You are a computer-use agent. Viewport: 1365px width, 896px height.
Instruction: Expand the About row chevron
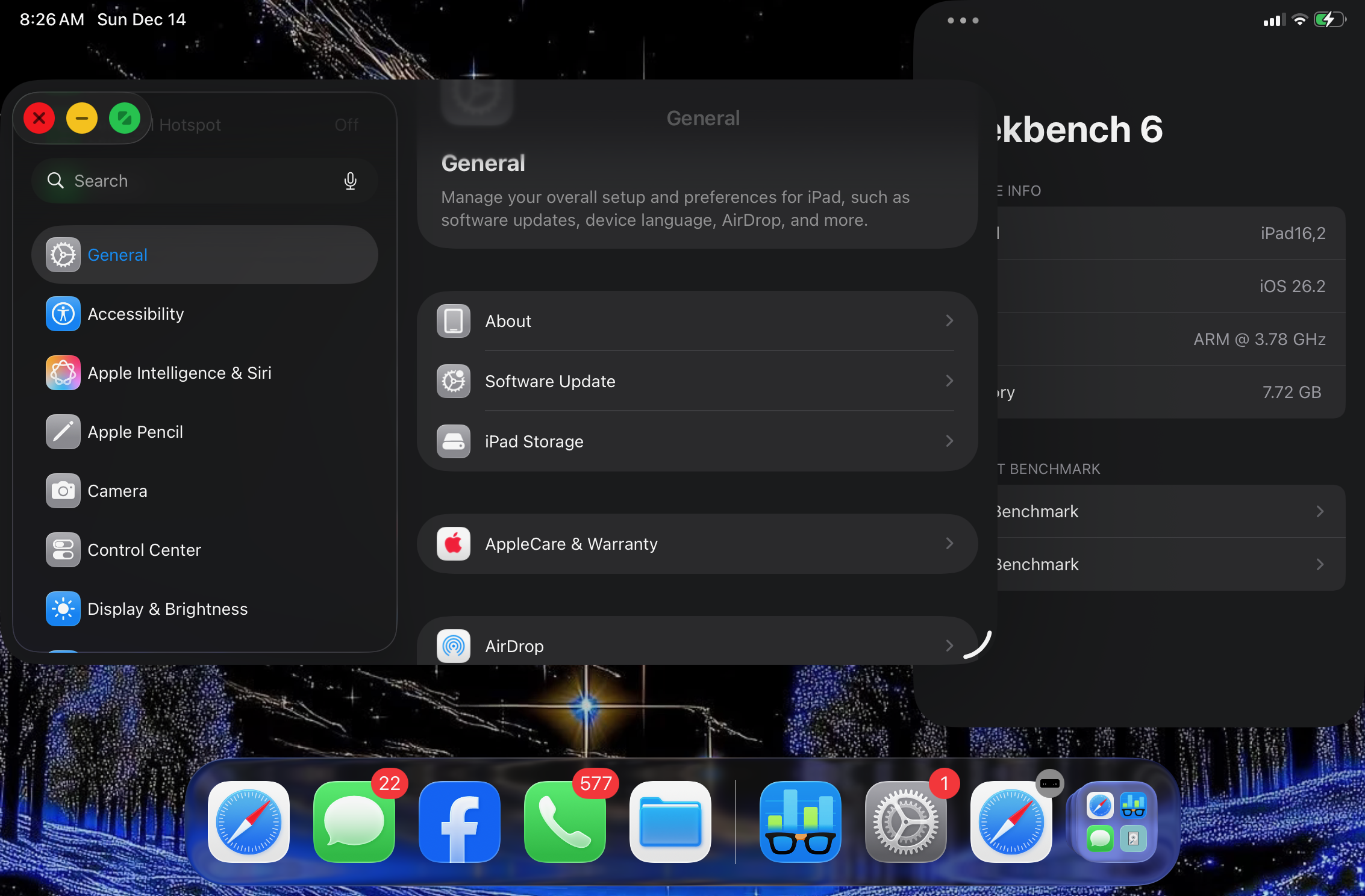(949, 321)
